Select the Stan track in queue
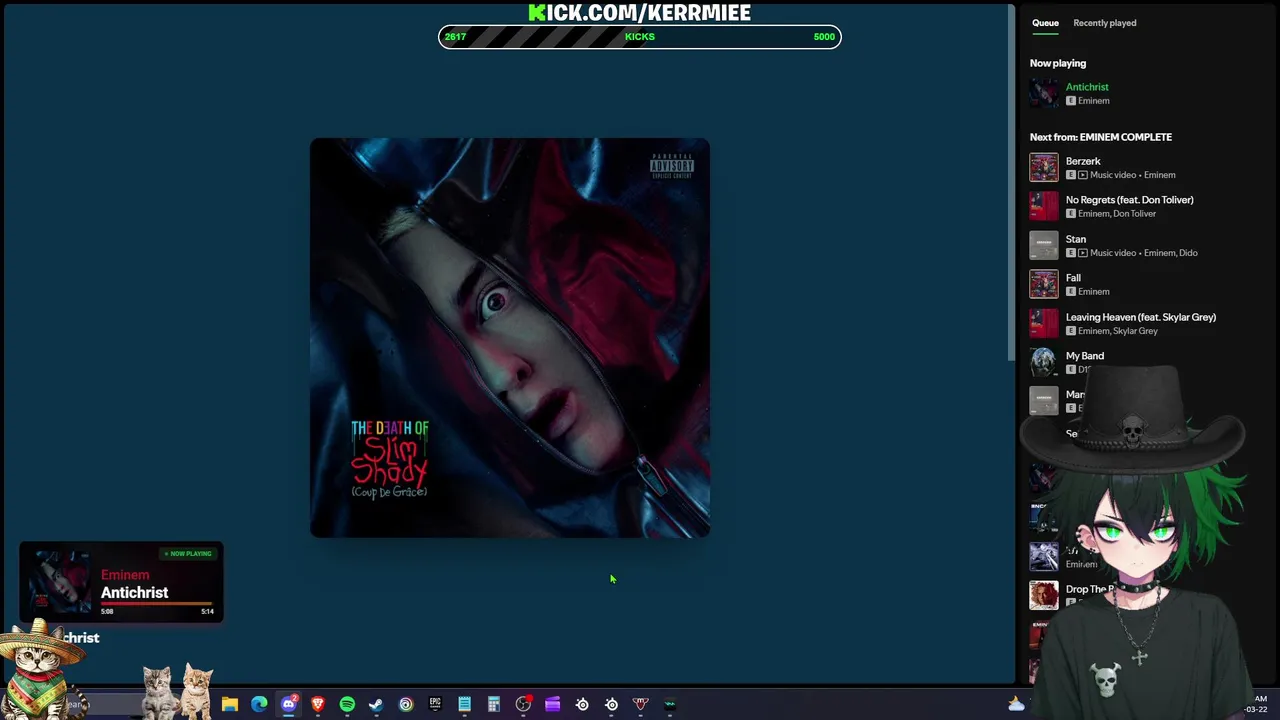This screenshot has height=720, width=1280. click(x=1075, y=239)
